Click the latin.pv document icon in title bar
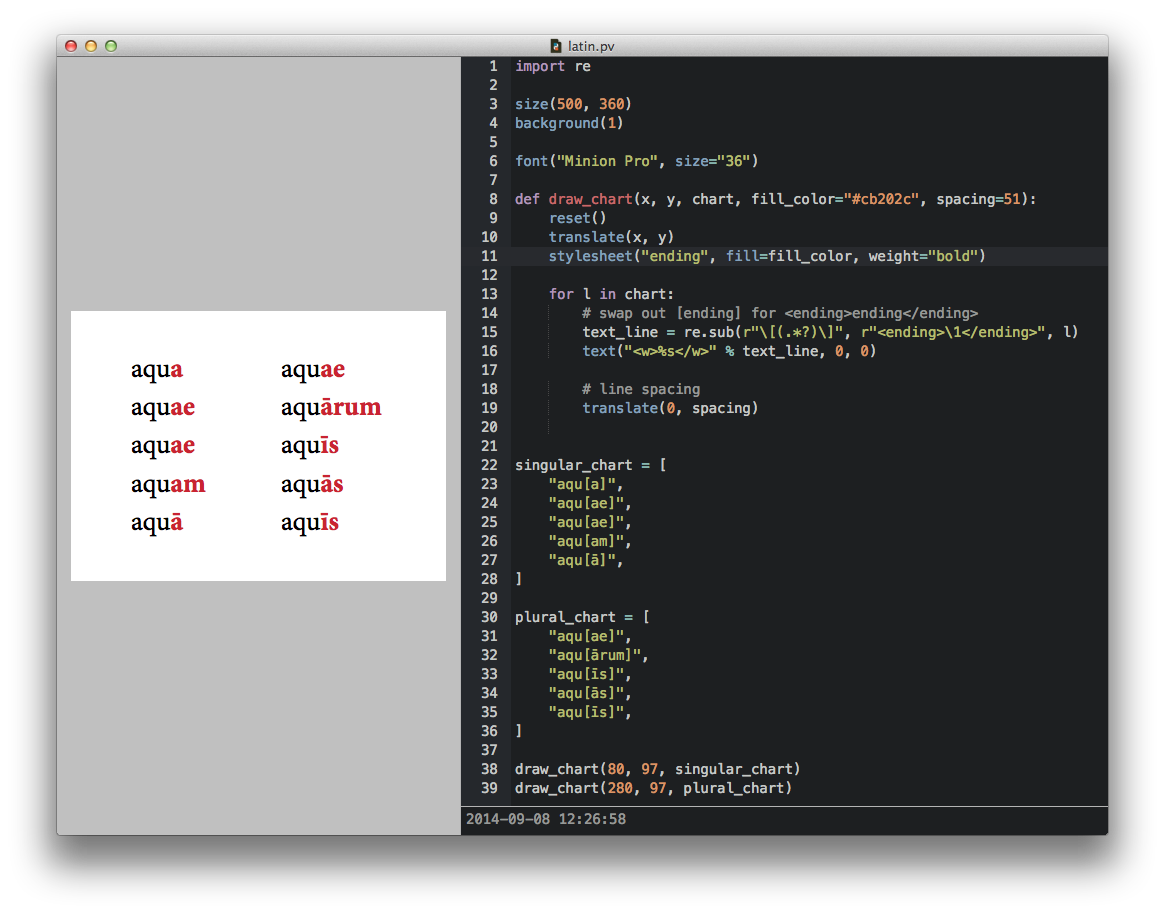1165x914 pixels. tap(555, 46)
